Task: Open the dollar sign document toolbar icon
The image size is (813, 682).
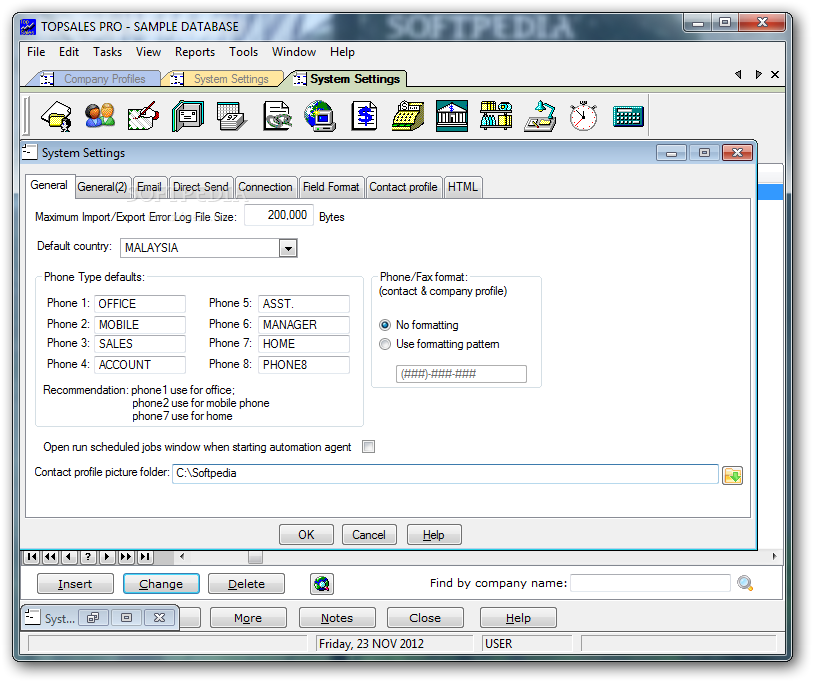Action: tap(365, 116)
